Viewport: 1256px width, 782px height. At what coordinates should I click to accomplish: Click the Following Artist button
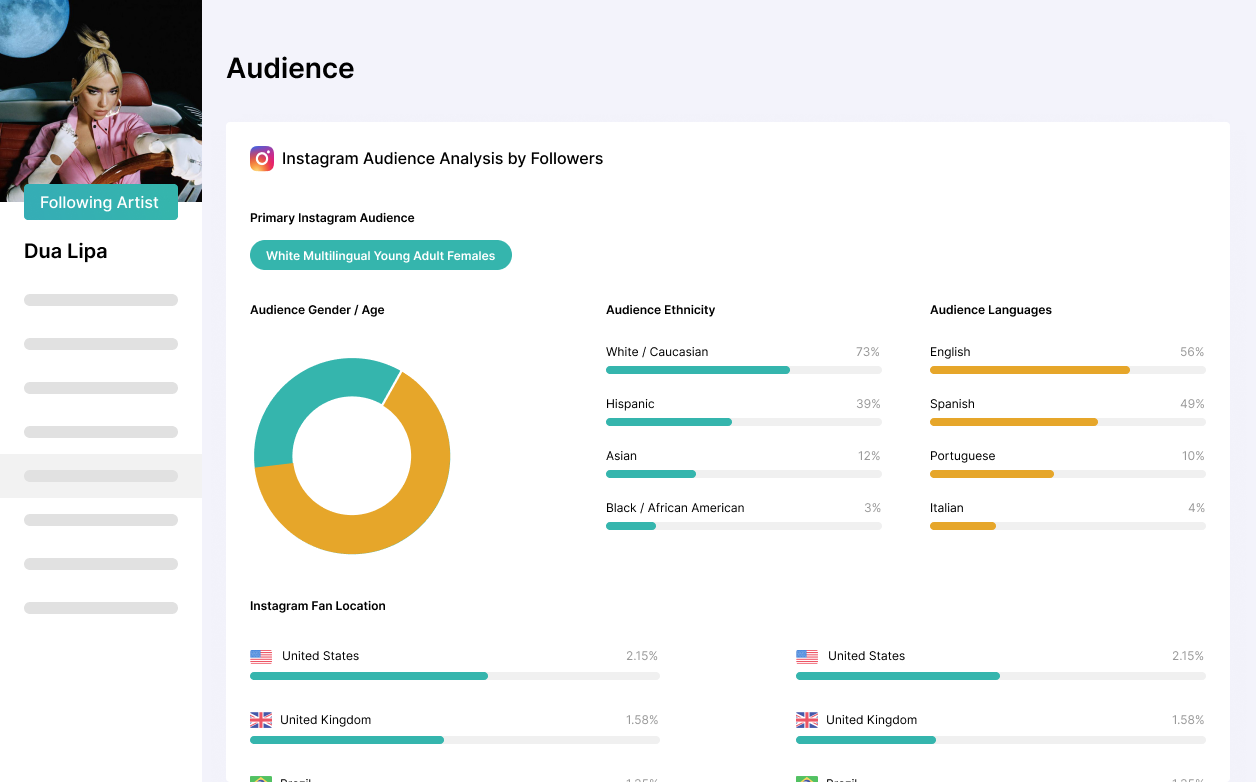pyautogui.click(x=101, y=202)
